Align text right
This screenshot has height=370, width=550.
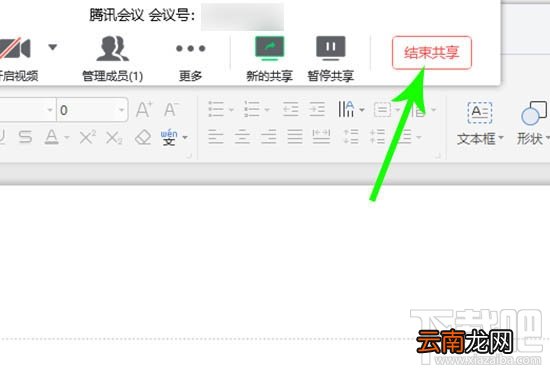[269, 137]
